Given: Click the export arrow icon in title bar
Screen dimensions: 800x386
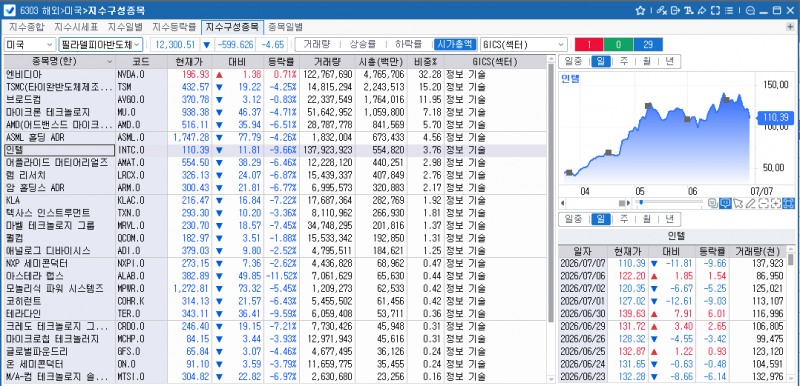Looking at the screenshot, I should pyautogui.click(x=676, y=10).
